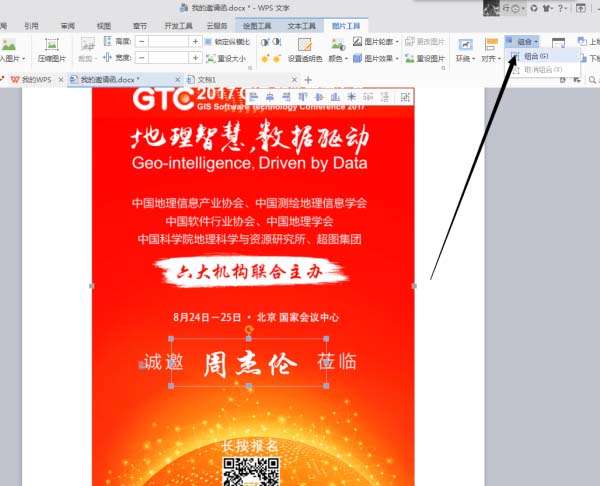Open the 插入图片 insert picture button
Image resolution: width=600 pixels, height=486 pixels.
coord(11,50)
